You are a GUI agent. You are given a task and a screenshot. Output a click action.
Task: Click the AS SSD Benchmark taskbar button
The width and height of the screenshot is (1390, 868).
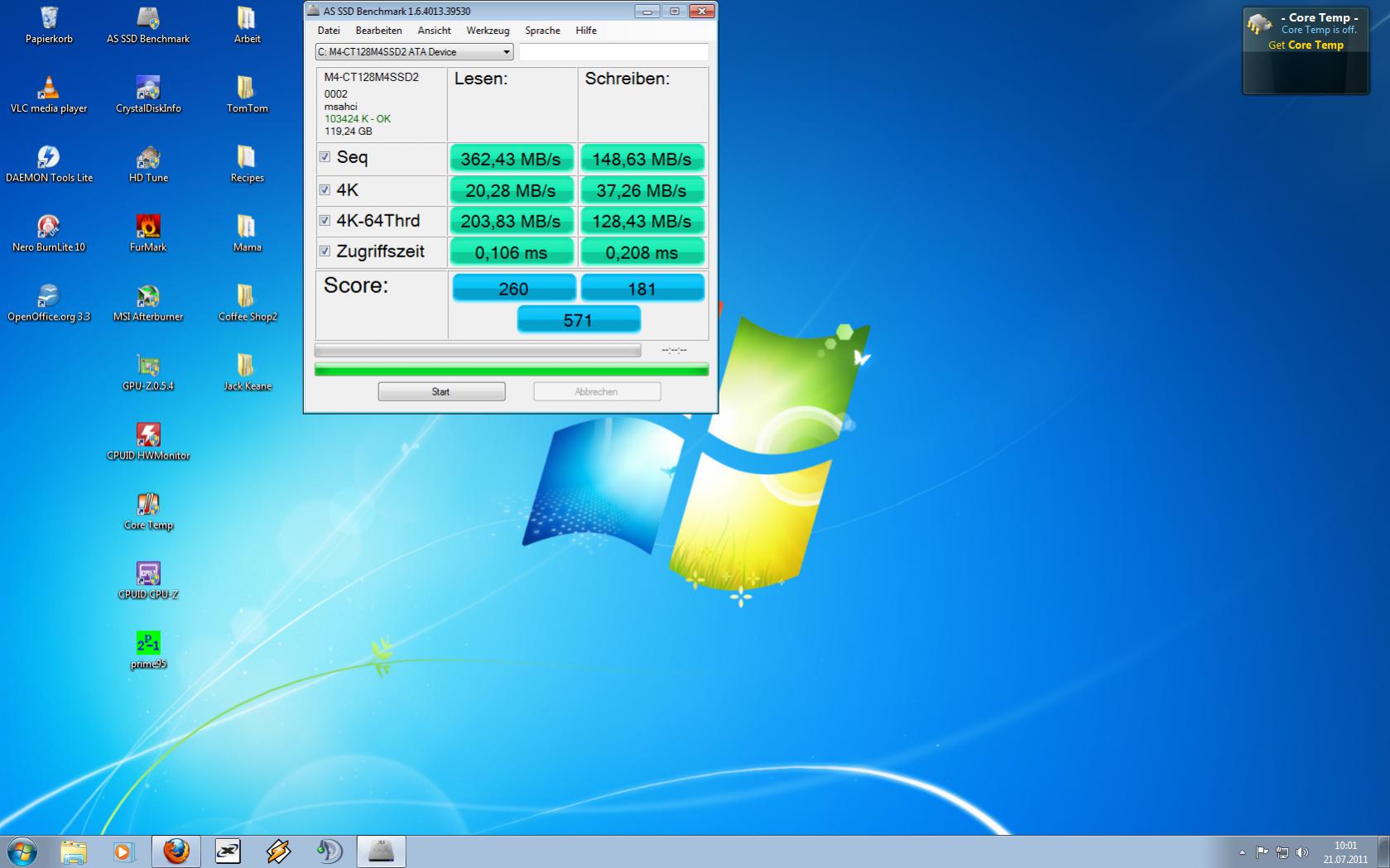click(x=381, y=851)
